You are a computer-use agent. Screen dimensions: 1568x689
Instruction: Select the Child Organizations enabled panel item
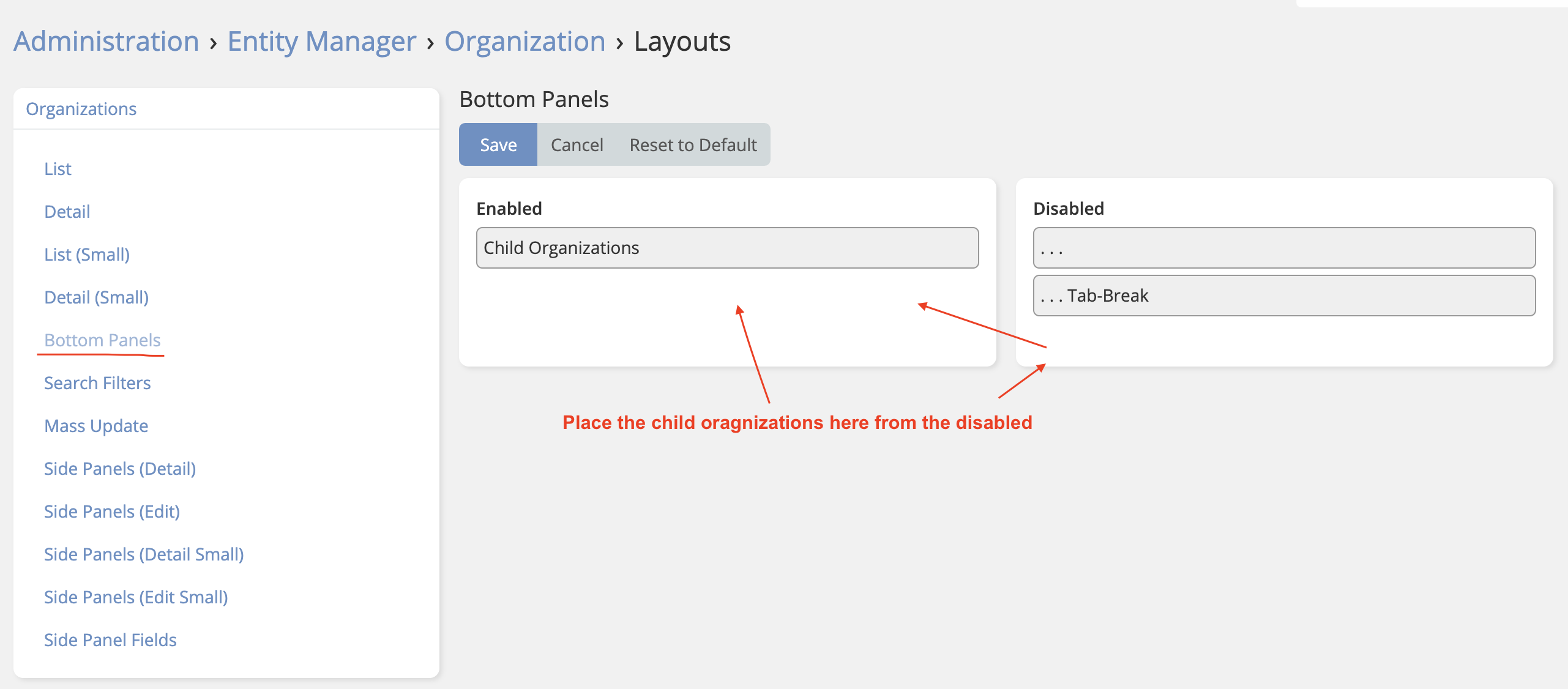[x=727, y=248]
